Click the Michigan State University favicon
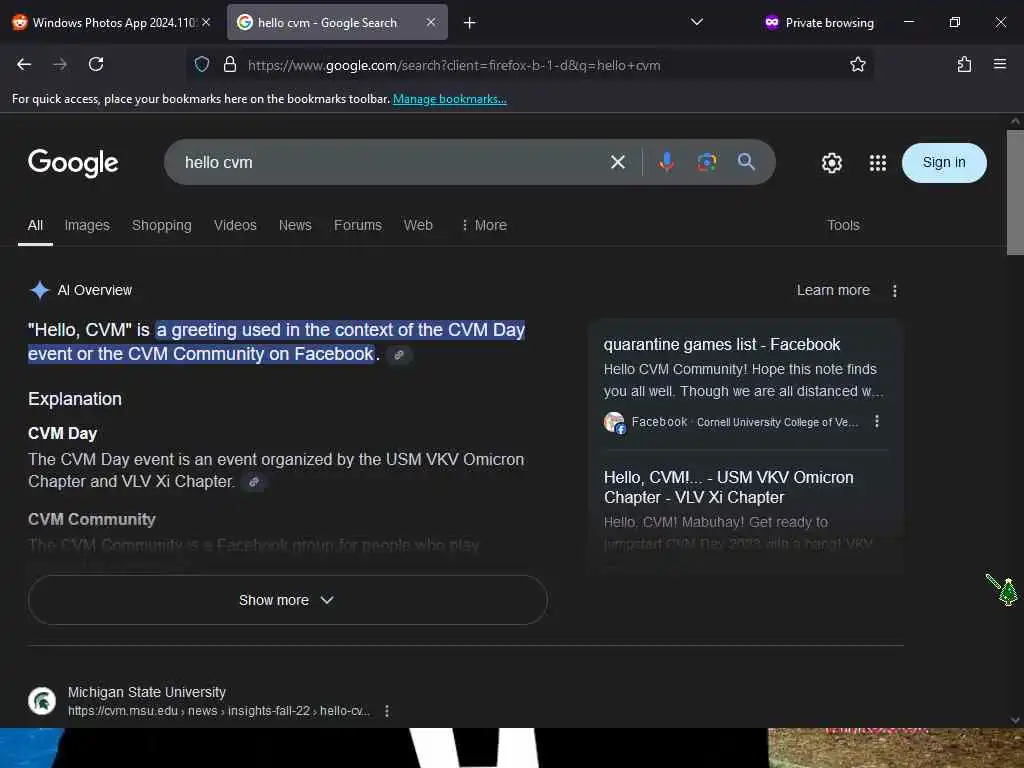 point(42,701)
